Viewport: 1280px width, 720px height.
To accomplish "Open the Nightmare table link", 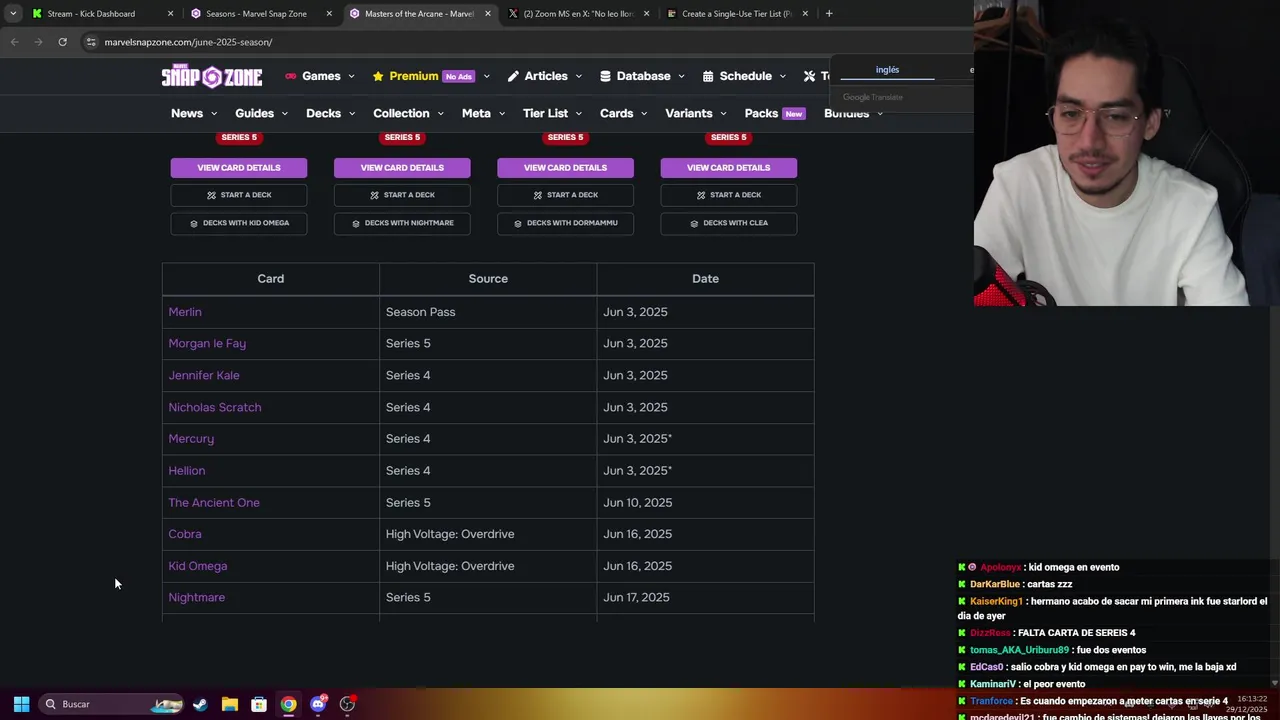I will [x=197, y=597].
